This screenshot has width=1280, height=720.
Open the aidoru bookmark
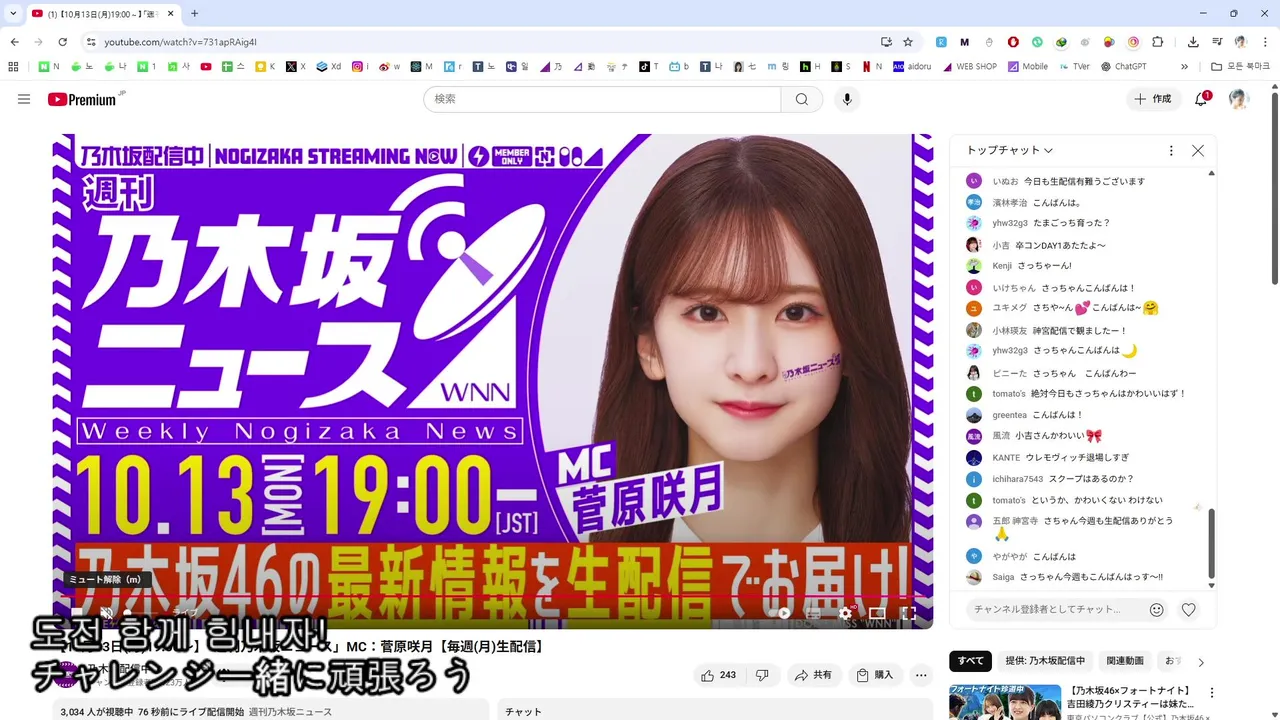tap(912, 67)
